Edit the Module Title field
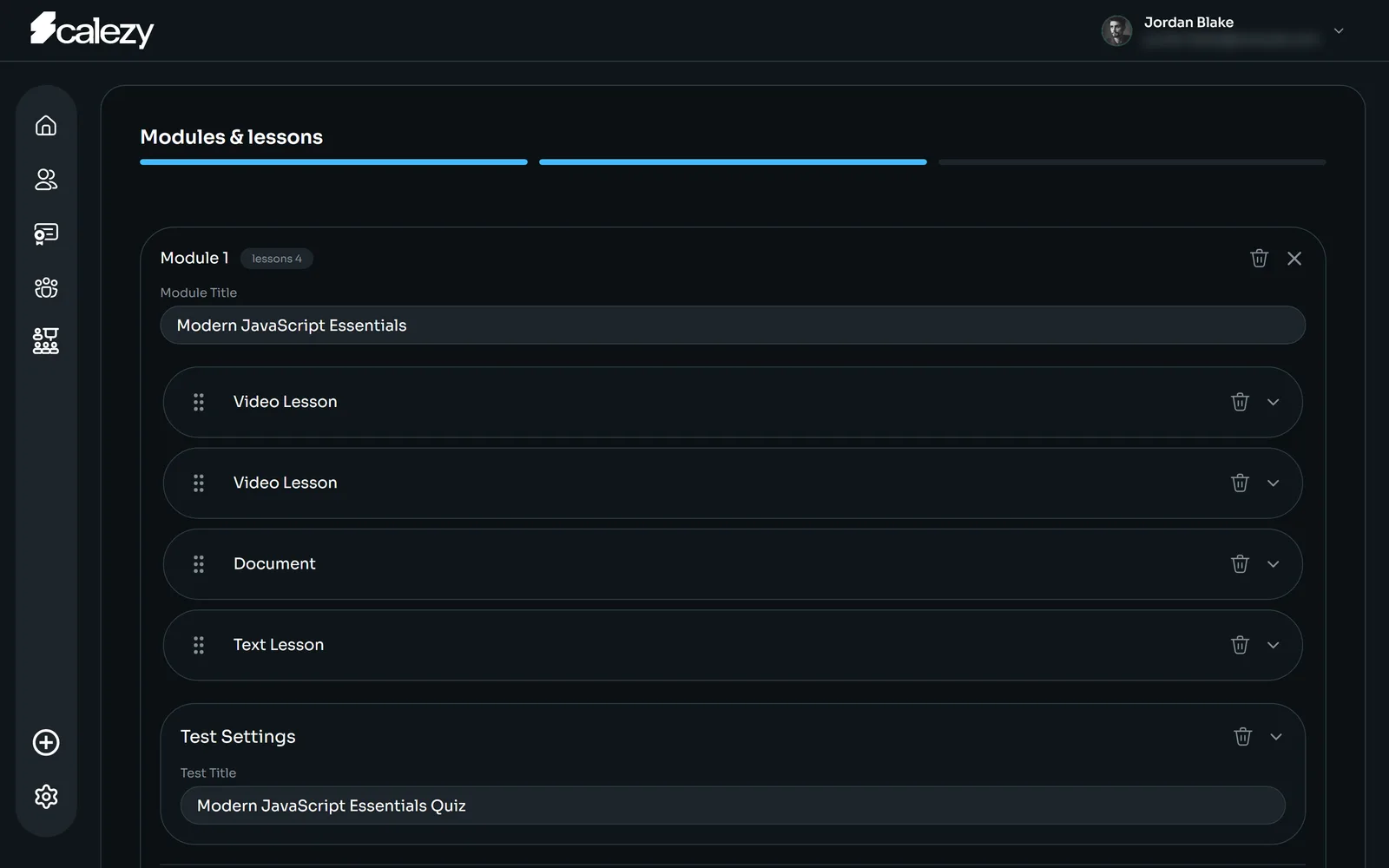1389x868 pixels. [x=733, y=325]
